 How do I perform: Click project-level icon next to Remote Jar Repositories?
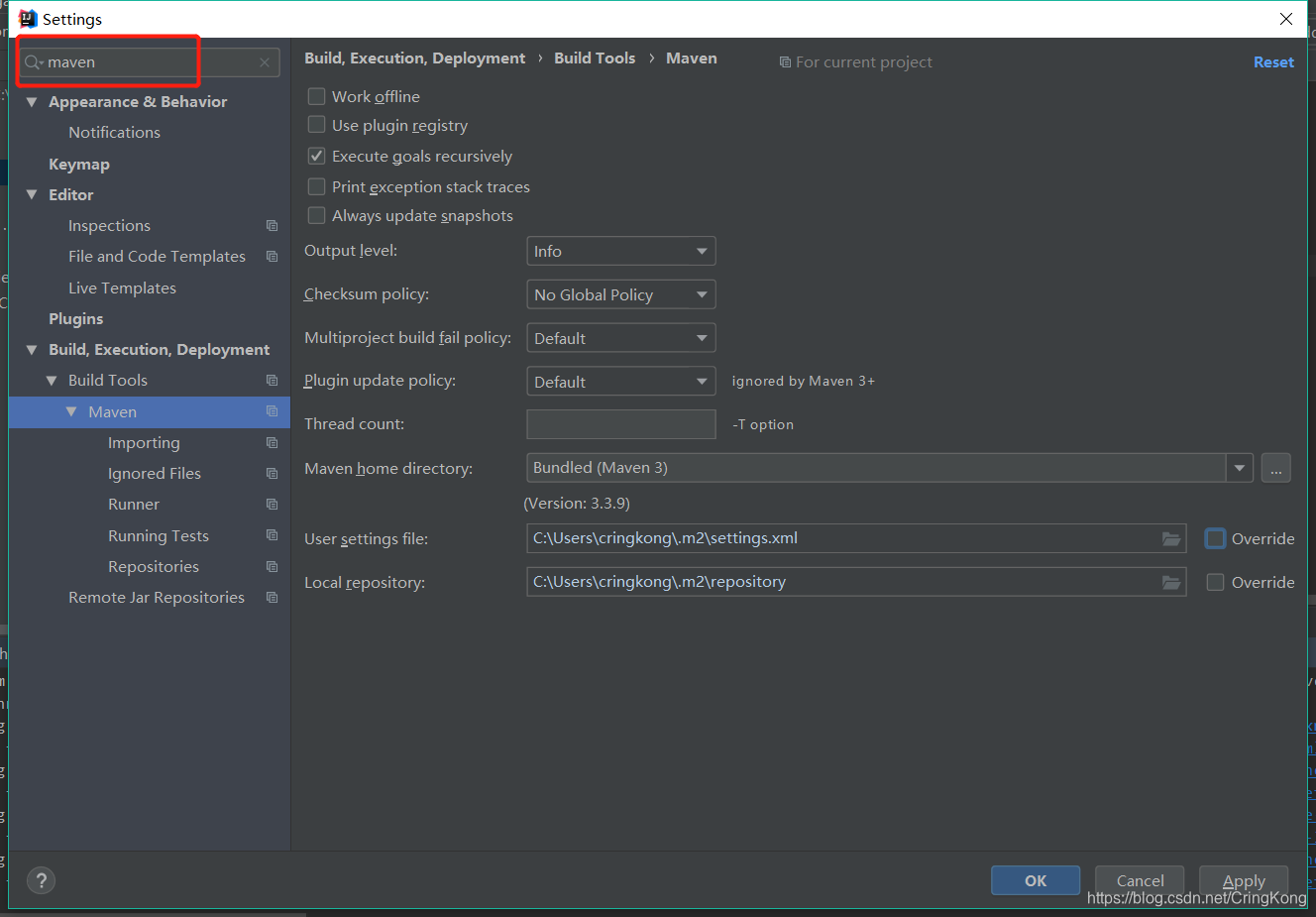[272, 598]
